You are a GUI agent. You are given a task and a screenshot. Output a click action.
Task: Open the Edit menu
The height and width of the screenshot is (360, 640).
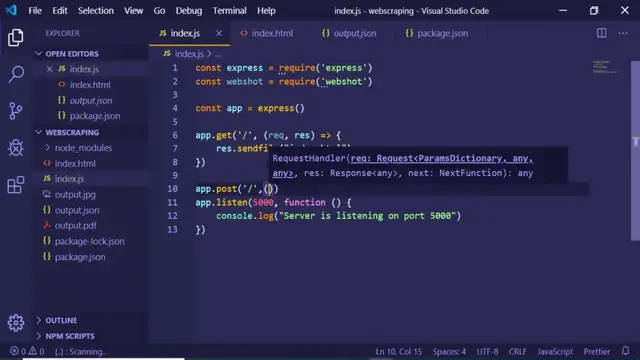coord(60,11)
